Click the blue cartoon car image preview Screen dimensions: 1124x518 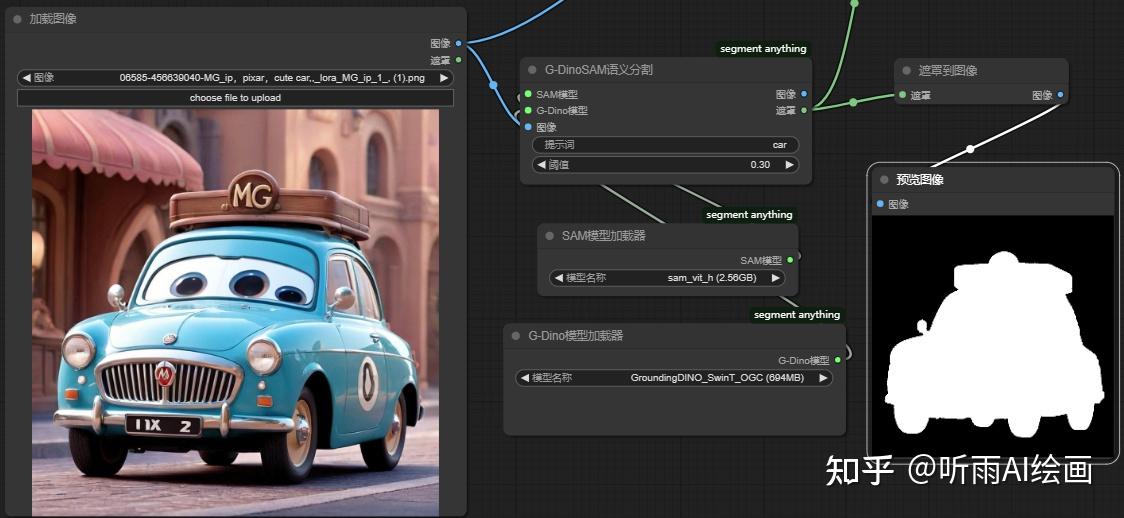(x=236, y=313)
